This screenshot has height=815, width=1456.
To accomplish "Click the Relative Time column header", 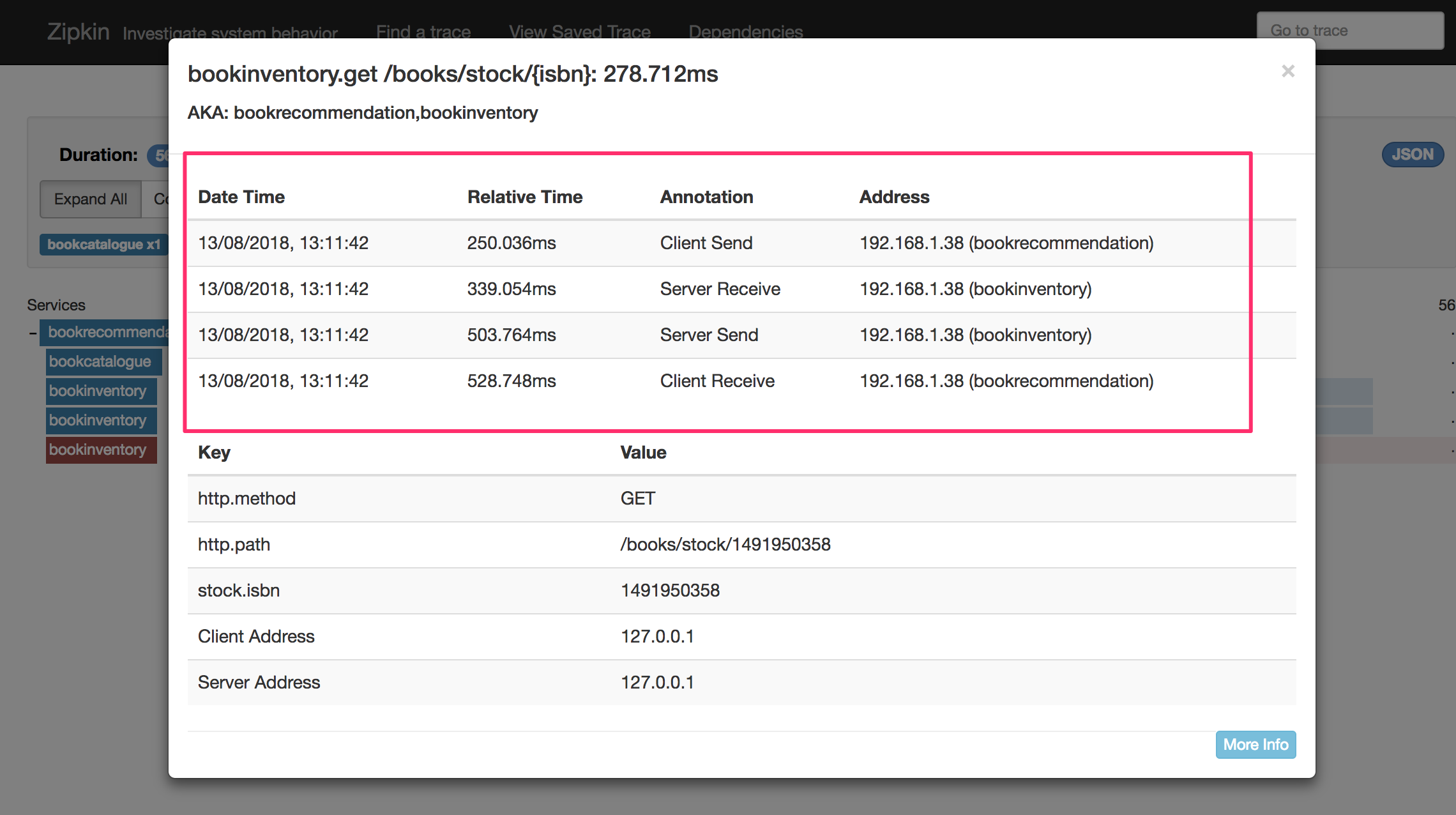I will [x=525, y=197].
